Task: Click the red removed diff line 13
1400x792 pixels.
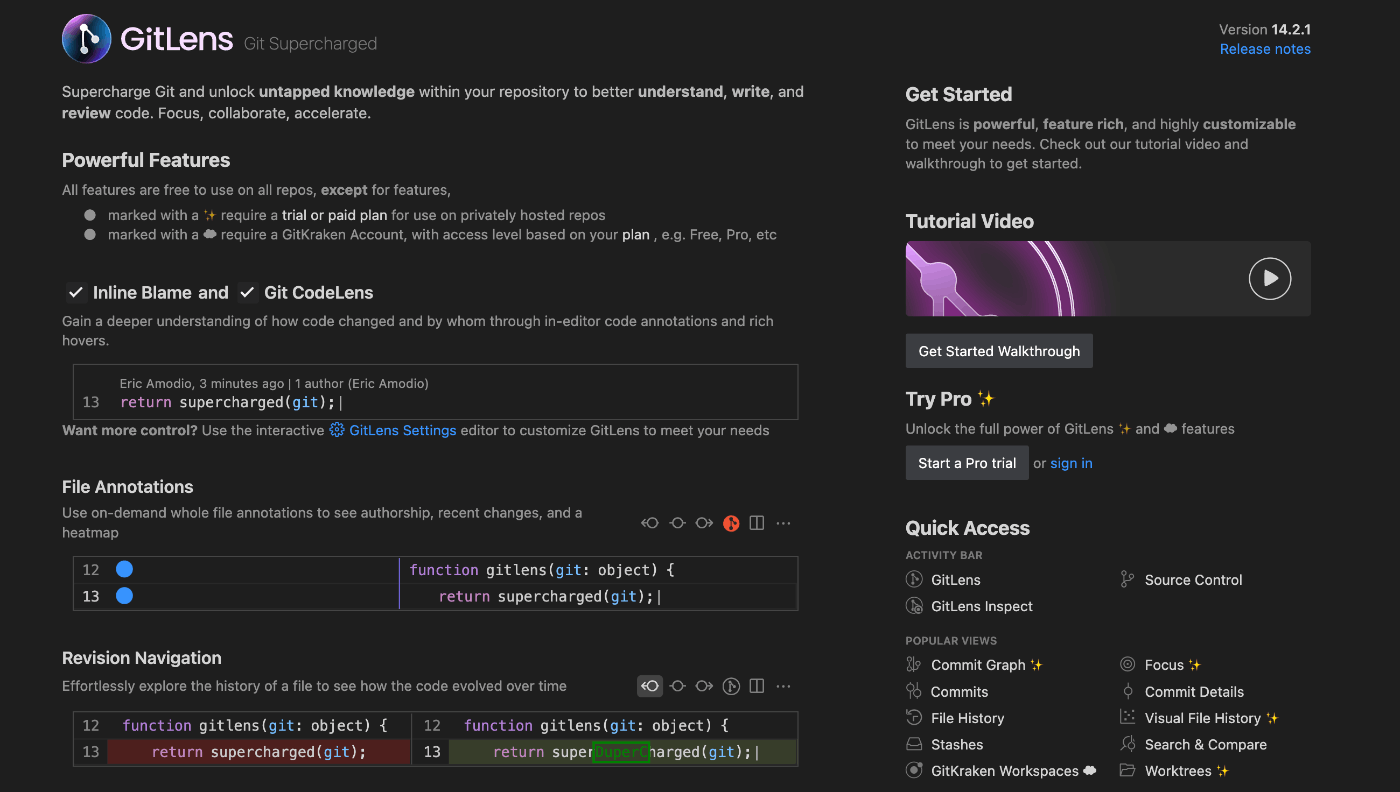Action: pyautogui.click(x=258, y=752)
